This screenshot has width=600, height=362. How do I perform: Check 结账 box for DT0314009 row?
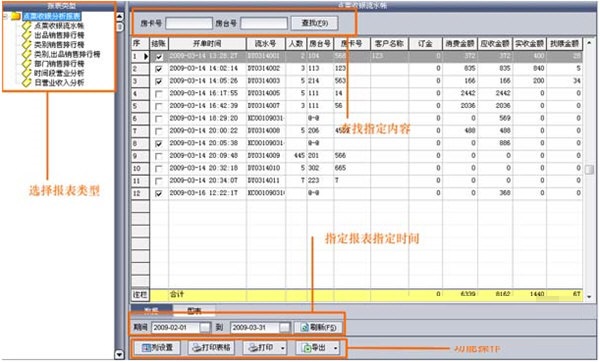[159, 156]
